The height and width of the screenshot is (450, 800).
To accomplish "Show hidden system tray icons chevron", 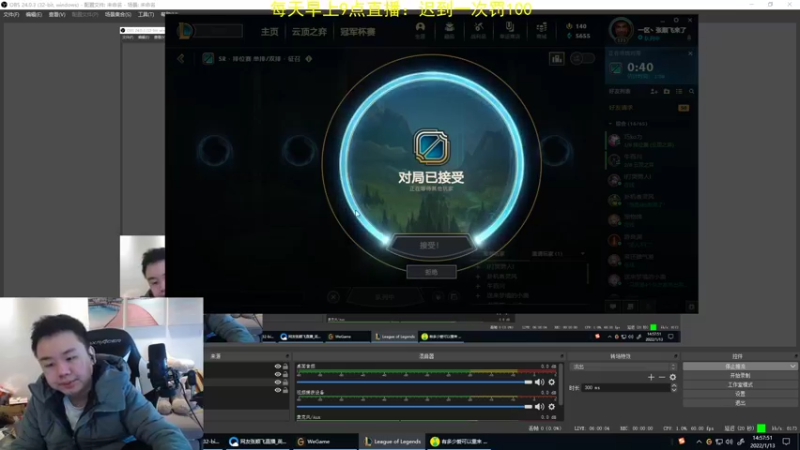I will 698,442.
